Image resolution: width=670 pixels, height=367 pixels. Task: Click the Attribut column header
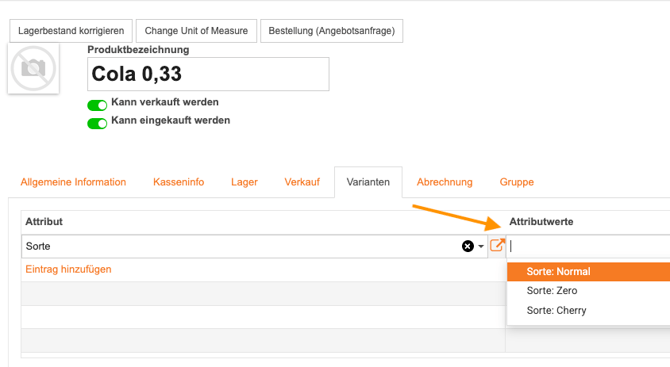44,222
